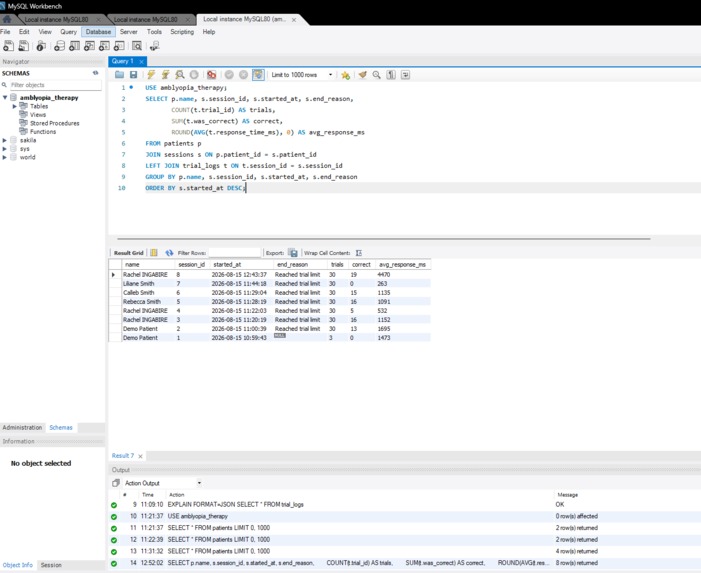This screenshot has height=573, width=701.
Task: Toggle wrap cell content
Action: (x=359, y=253)
